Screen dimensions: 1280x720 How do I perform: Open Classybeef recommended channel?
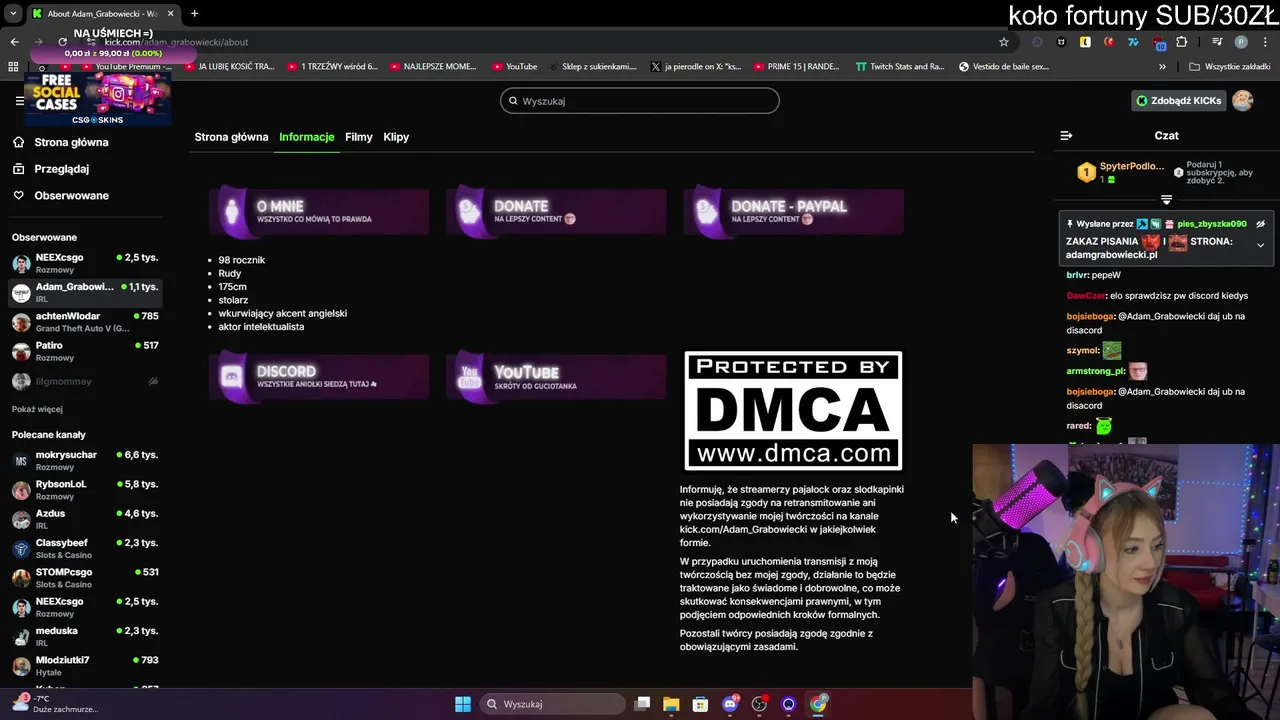tap(85, 549)
